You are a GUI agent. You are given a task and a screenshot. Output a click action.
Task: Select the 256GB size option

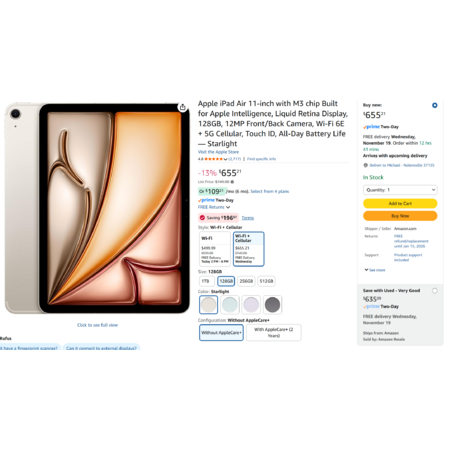pyautogui.click(x=246, y=281)
